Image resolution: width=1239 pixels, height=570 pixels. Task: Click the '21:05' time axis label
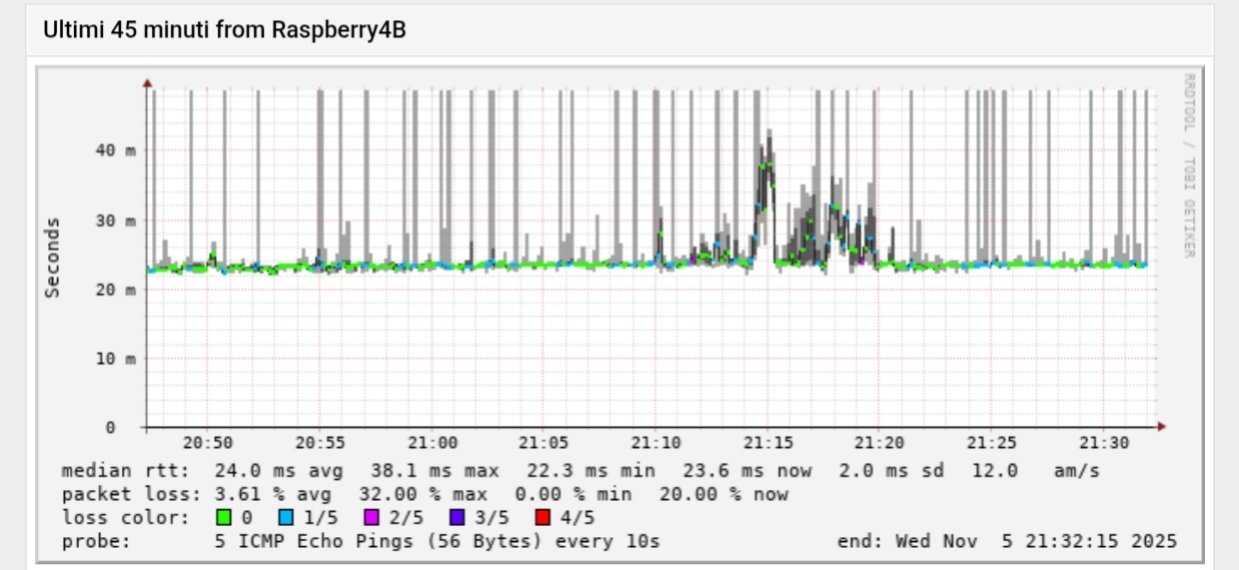click(544, 442)
